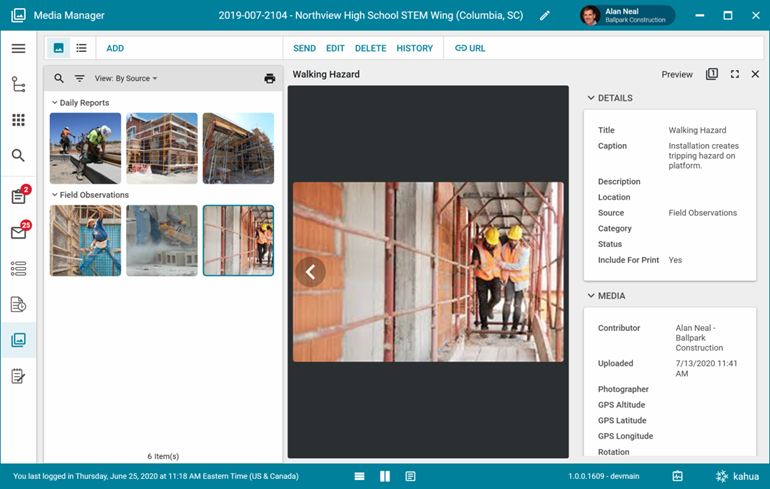Collapse the Daily Reports group
770x489 pixels.
pos(55,103)
